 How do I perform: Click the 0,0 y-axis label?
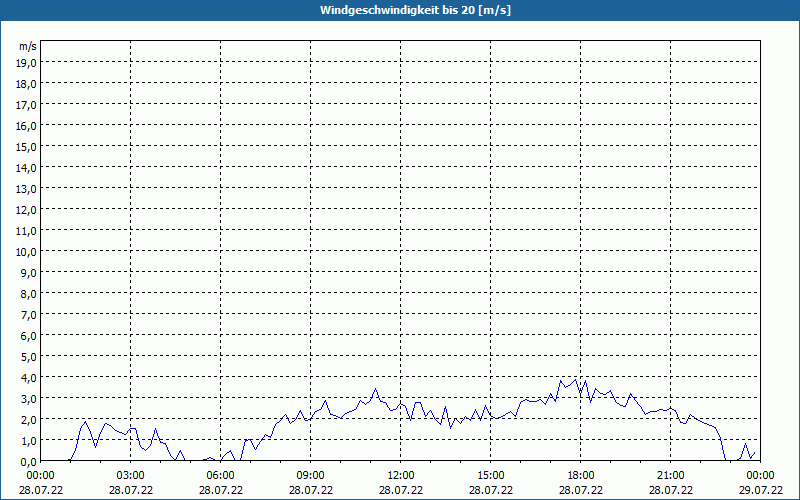(26, 461)
